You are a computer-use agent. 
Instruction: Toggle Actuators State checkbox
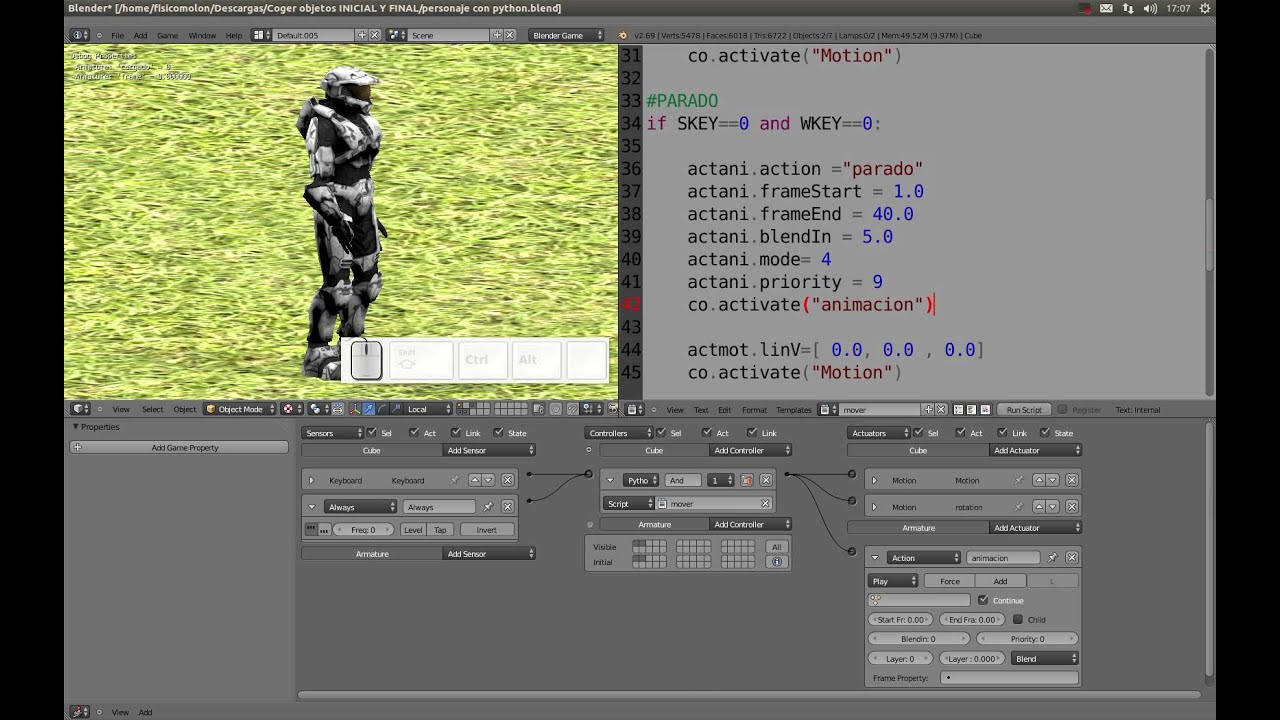(1045, 433)
